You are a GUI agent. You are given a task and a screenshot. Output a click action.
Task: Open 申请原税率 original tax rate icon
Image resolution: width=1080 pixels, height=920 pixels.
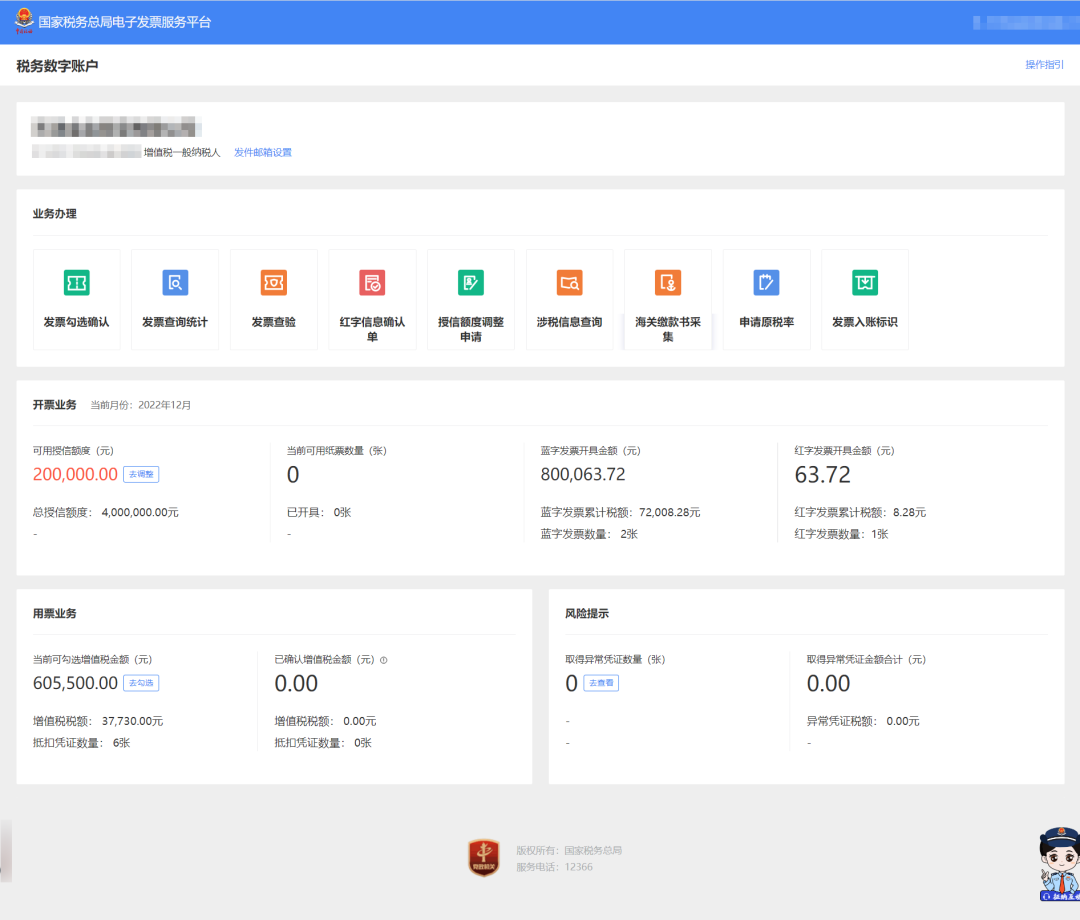coord(766,283)
